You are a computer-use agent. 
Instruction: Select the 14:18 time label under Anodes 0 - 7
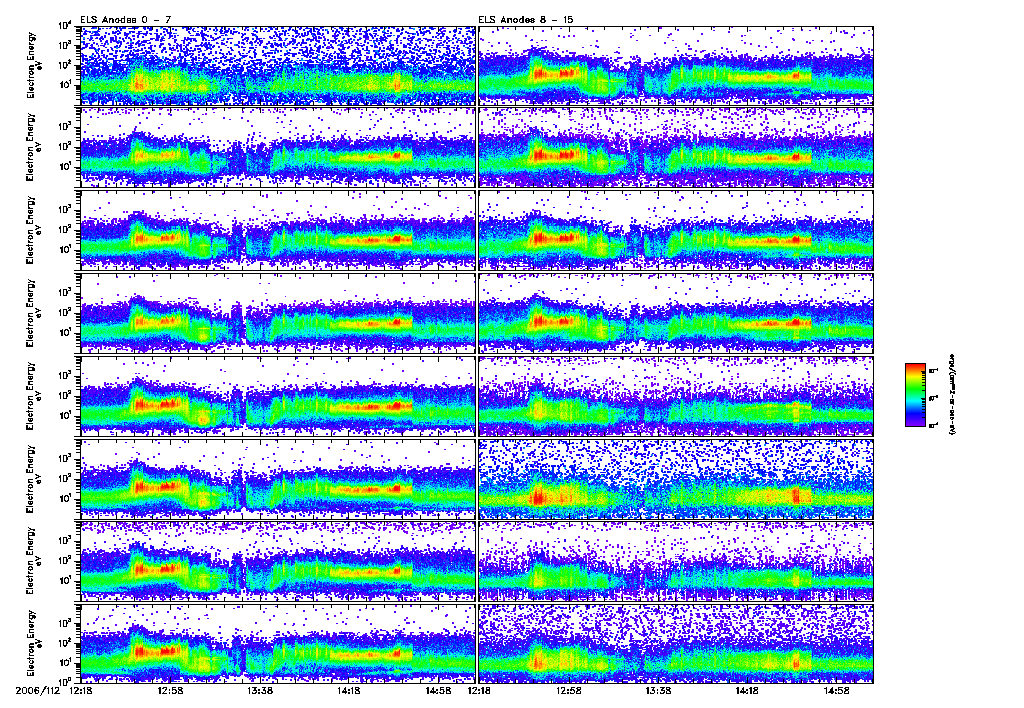pyautogui.click(x=349, y=690)
